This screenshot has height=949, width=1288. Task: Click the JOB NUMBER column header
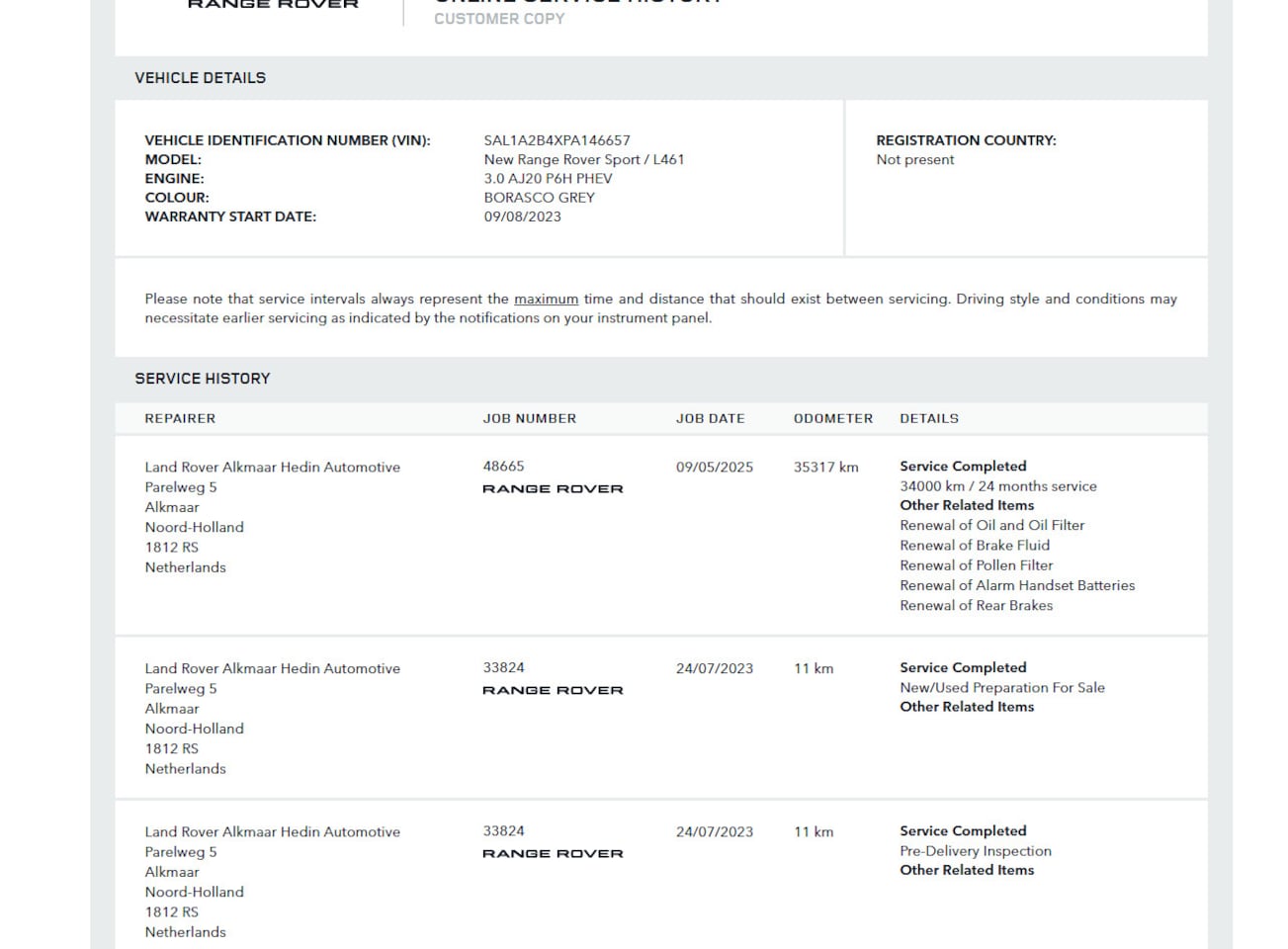529,418
